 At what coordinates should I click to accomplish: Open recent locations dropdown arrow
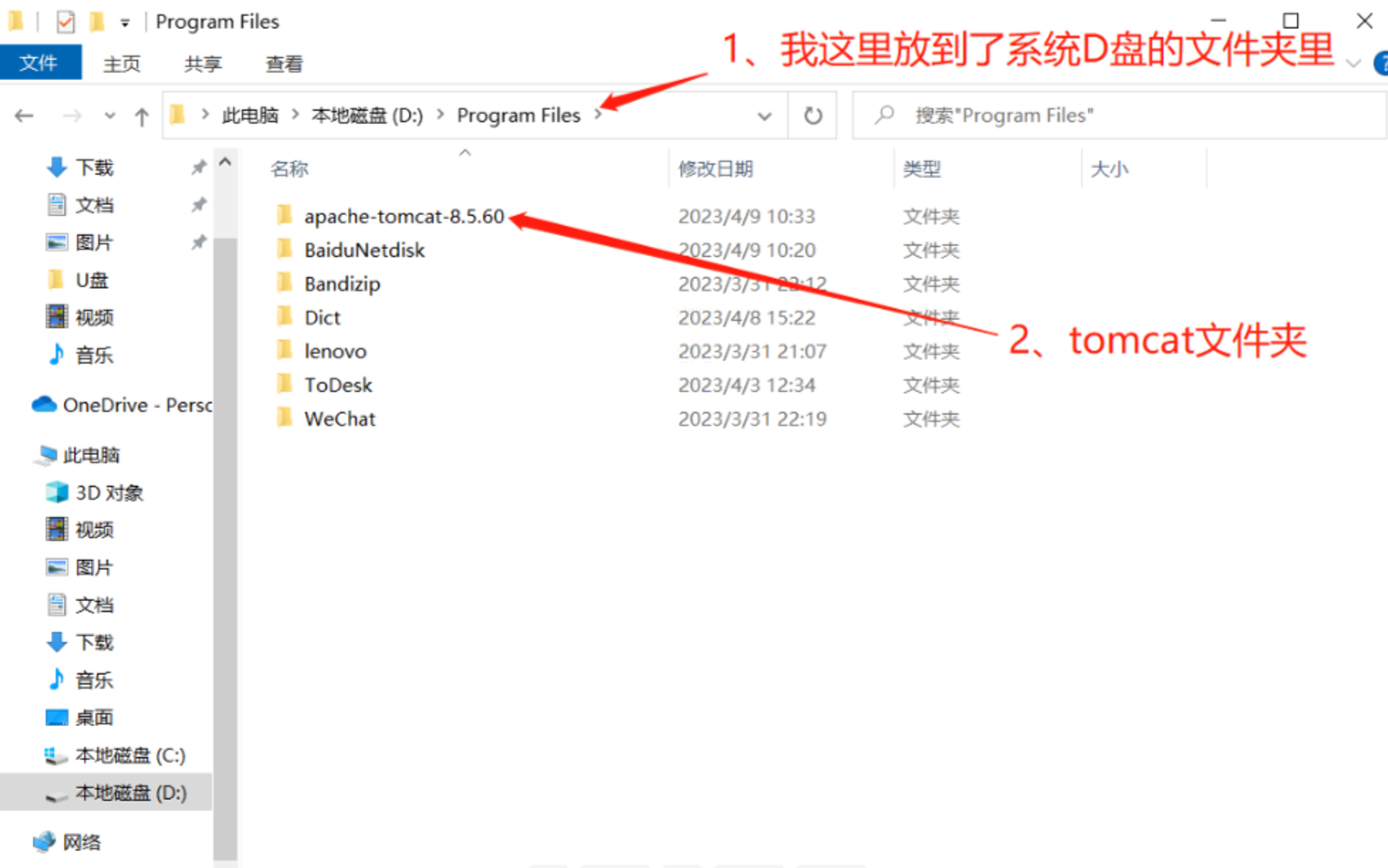pos(109,116)
